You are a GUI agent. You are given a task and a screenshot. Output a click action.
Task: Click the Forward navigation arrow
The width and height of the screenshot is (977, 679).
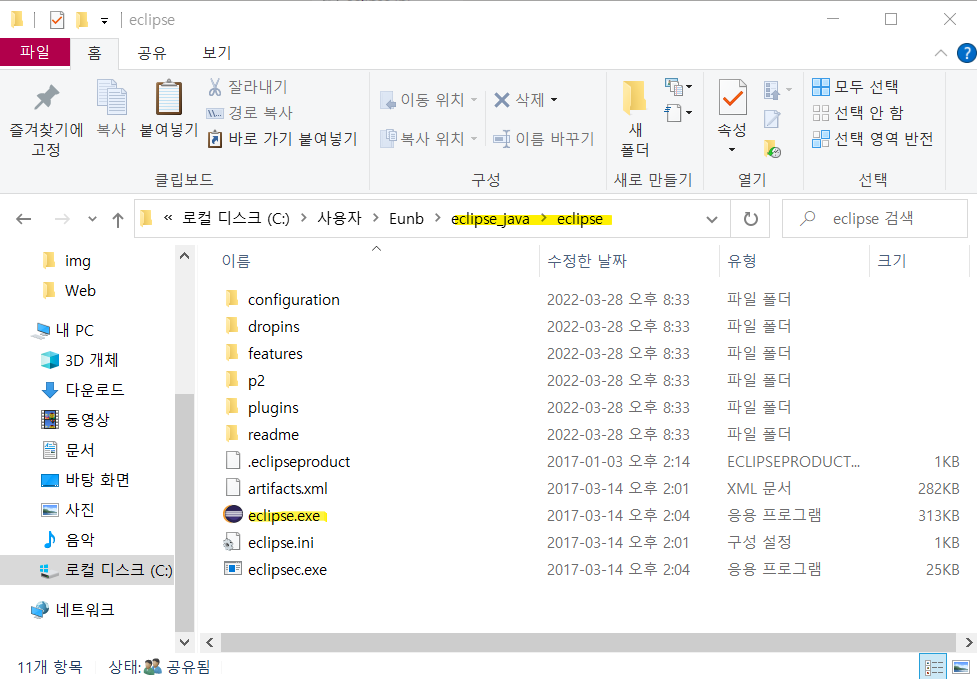point(62,219)
